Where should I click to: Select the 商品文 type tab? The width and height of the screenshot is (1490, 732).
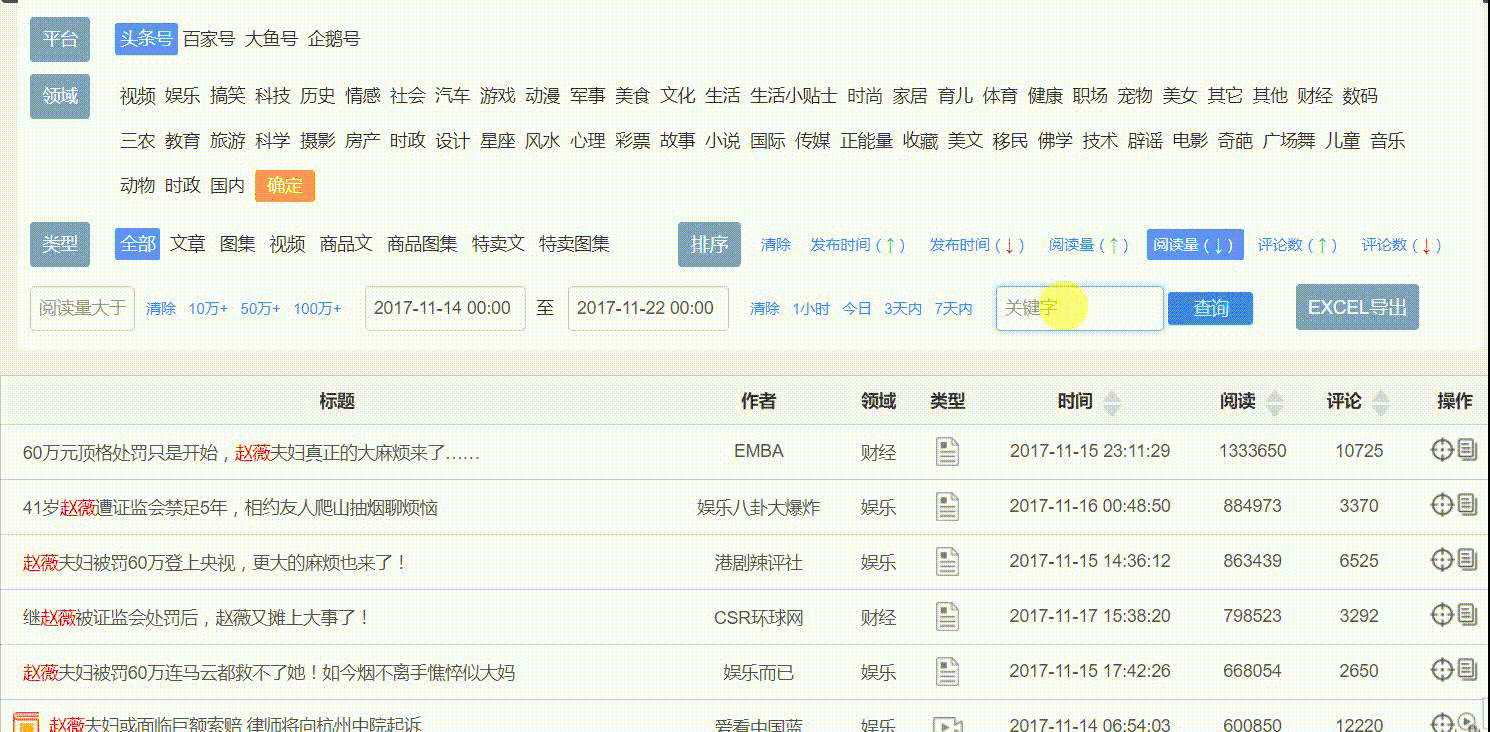(x=347, y=243)
